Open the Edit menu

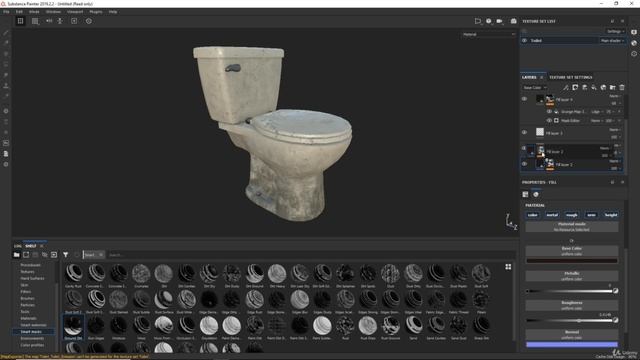pyautogui.click(x=19, y=12)
